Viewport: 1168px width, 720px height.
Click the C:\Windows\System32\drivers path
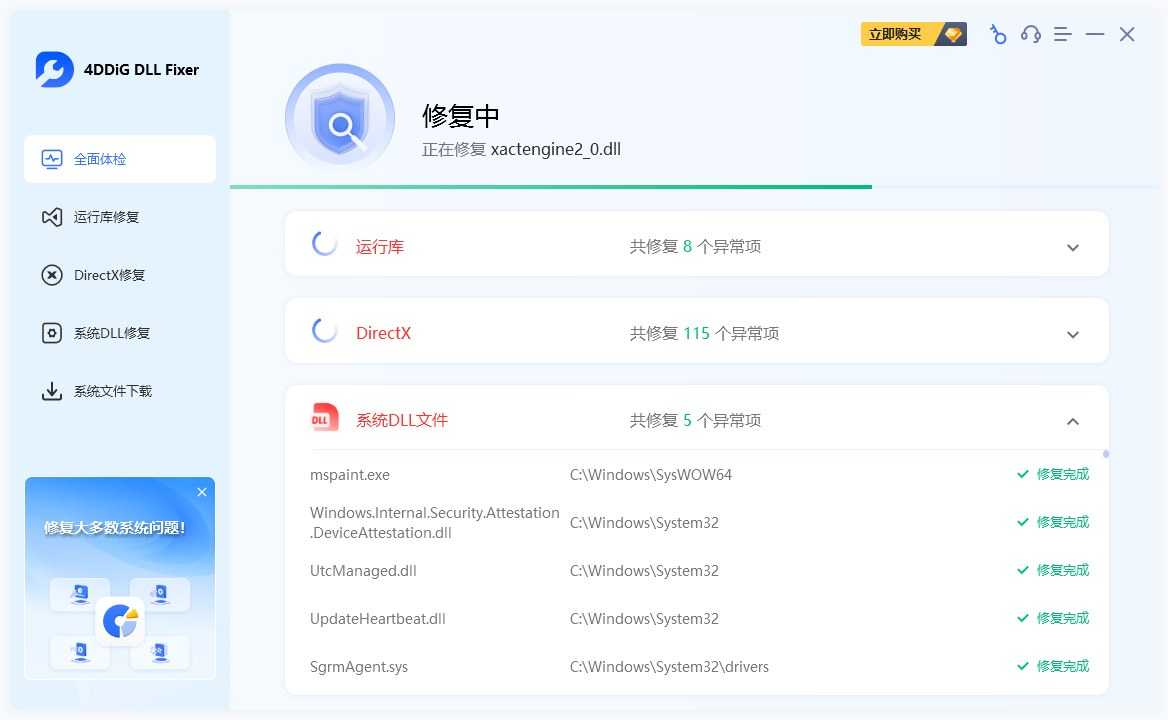(669, 667)
